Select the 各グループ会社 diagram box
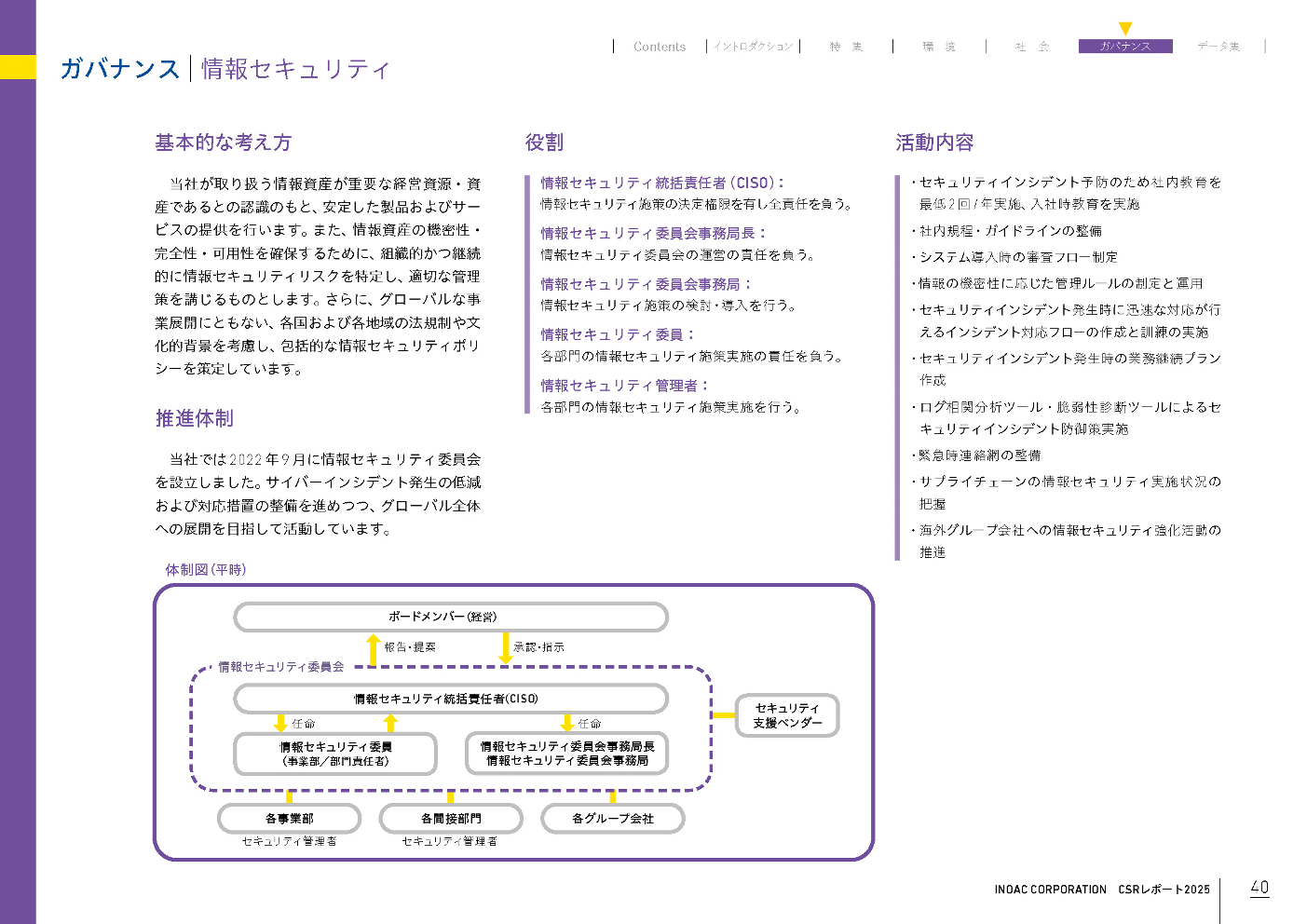The width and height of the screenshot is (1307, 924). (613, 819)
